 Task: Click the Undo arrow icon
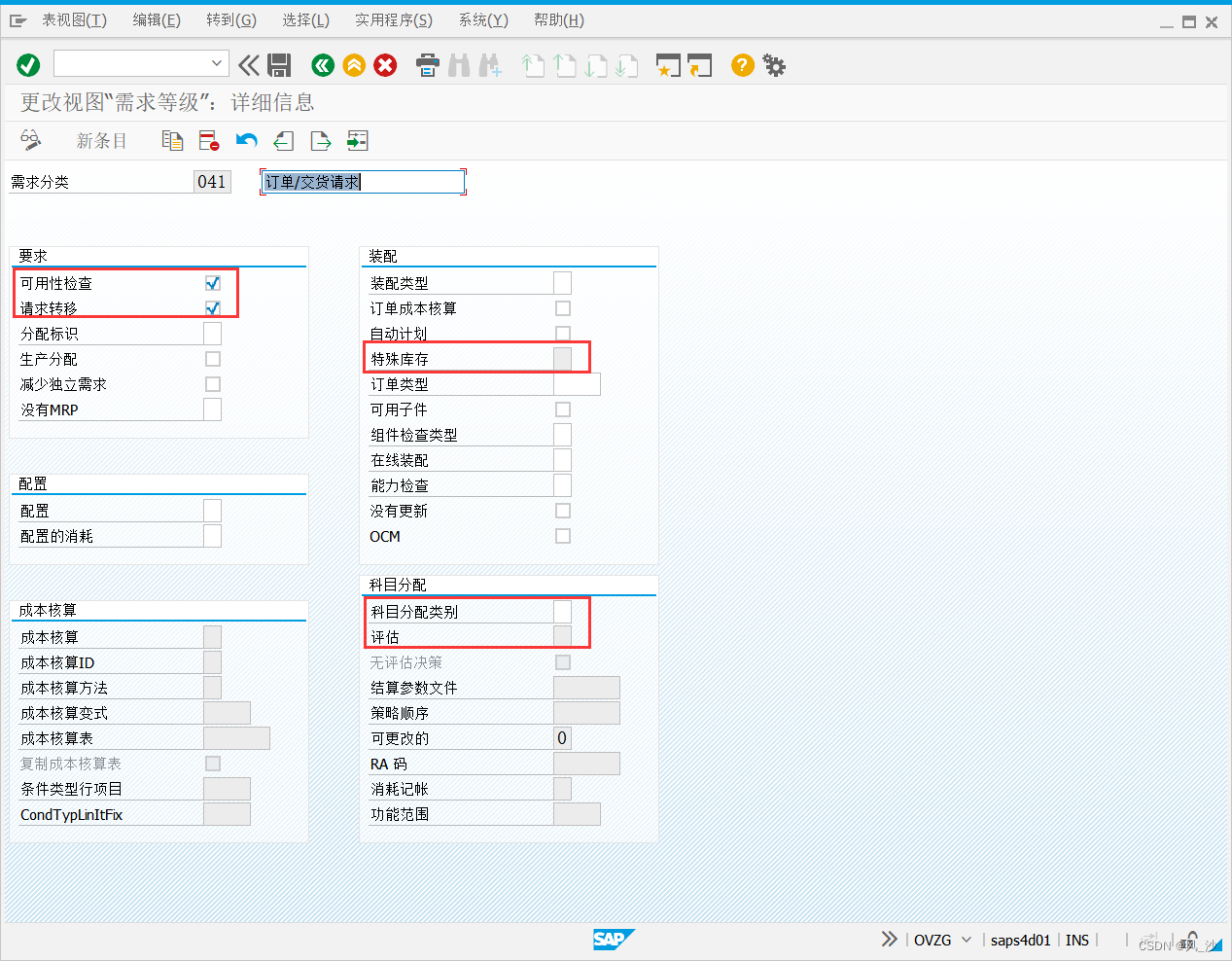pyautogui.click(x=246, y=140)
